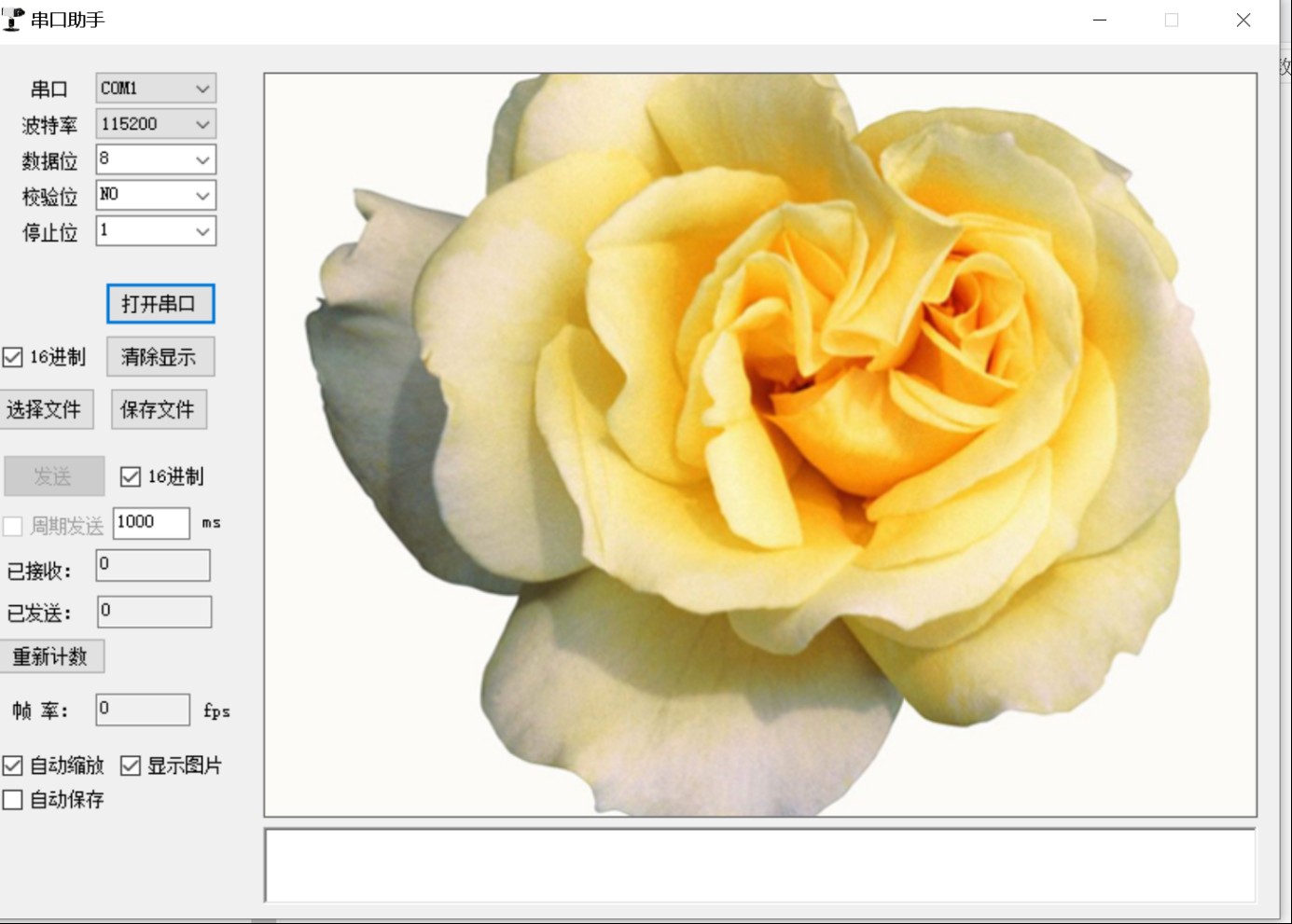Click the serial assistant app icon in title bar
This screenshot has height=924, width=1292.
[13, 20]
